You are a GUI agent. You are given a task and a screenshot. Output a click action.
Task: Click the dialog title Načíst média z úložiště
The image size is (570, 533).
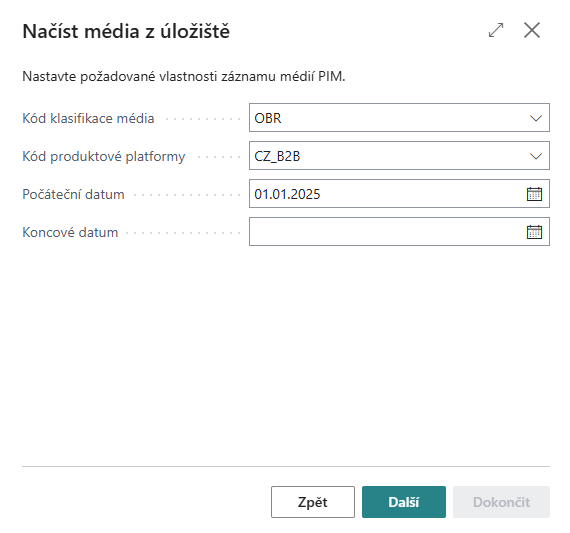[x=126, y=31]
